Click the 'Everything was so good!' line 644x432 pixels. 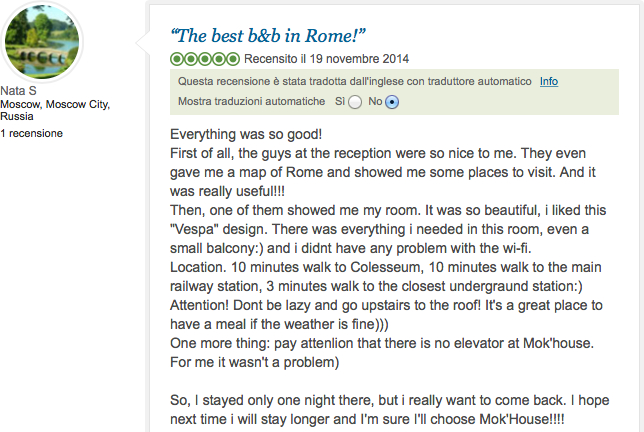[246, 134]
